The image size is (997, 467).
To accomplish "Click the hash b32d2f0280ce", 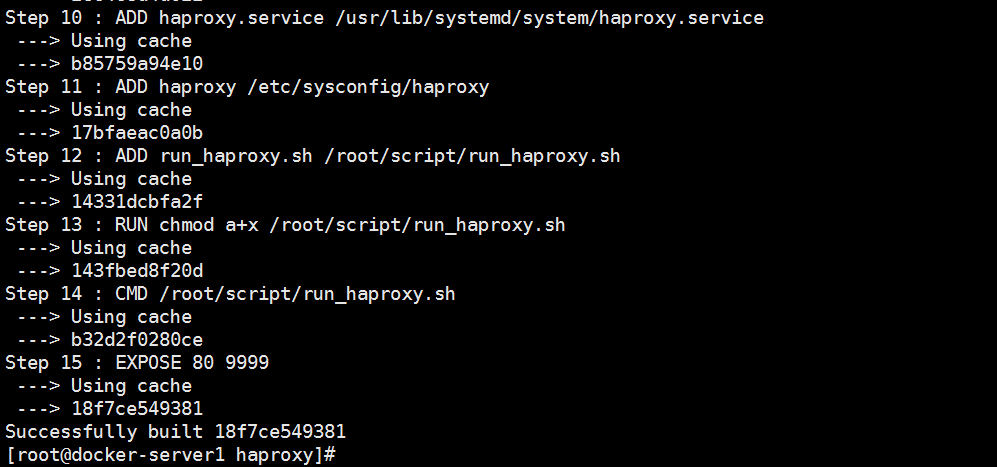I will click(137, 339).
